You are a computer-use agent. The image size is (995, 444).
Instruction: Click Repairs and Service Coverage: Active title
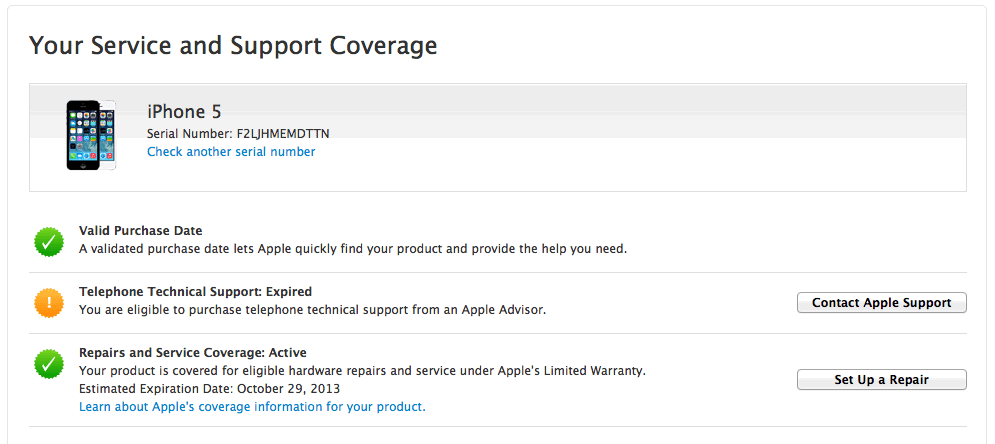coord(193,352)
